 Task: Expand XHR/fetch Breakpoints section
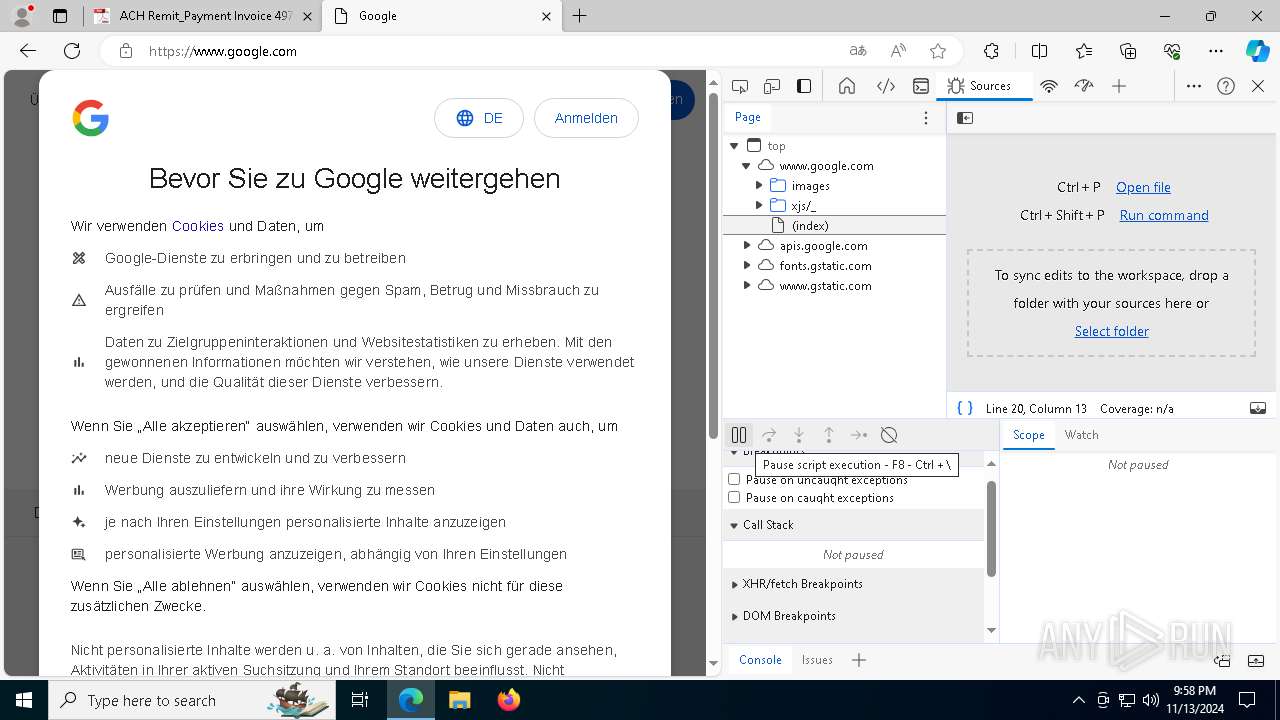[853, 584]
